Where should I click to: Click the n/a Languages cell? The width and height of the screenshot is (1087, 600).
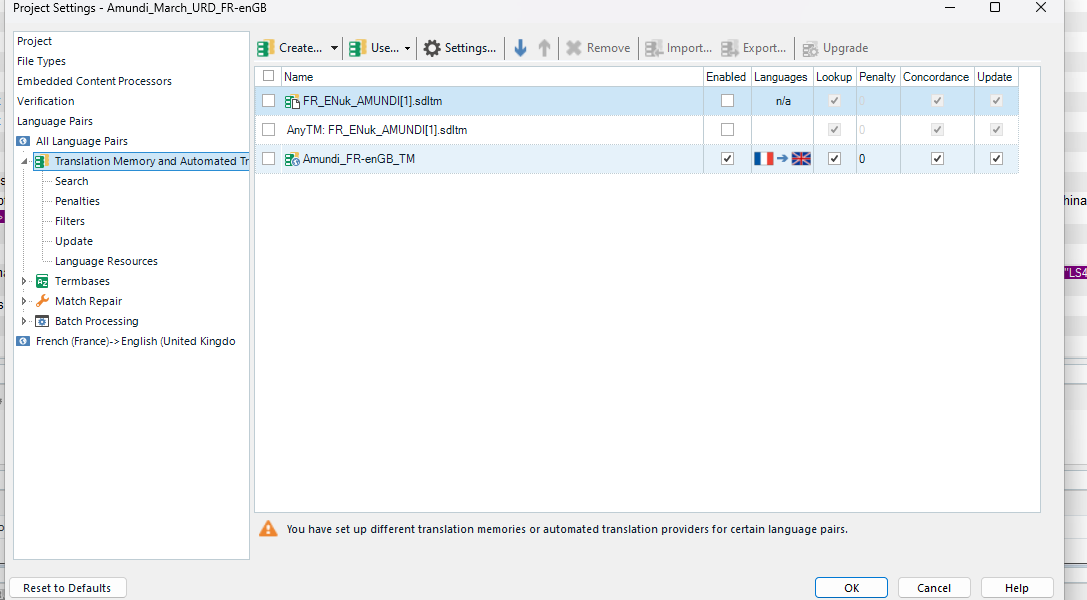pos(783,101)
